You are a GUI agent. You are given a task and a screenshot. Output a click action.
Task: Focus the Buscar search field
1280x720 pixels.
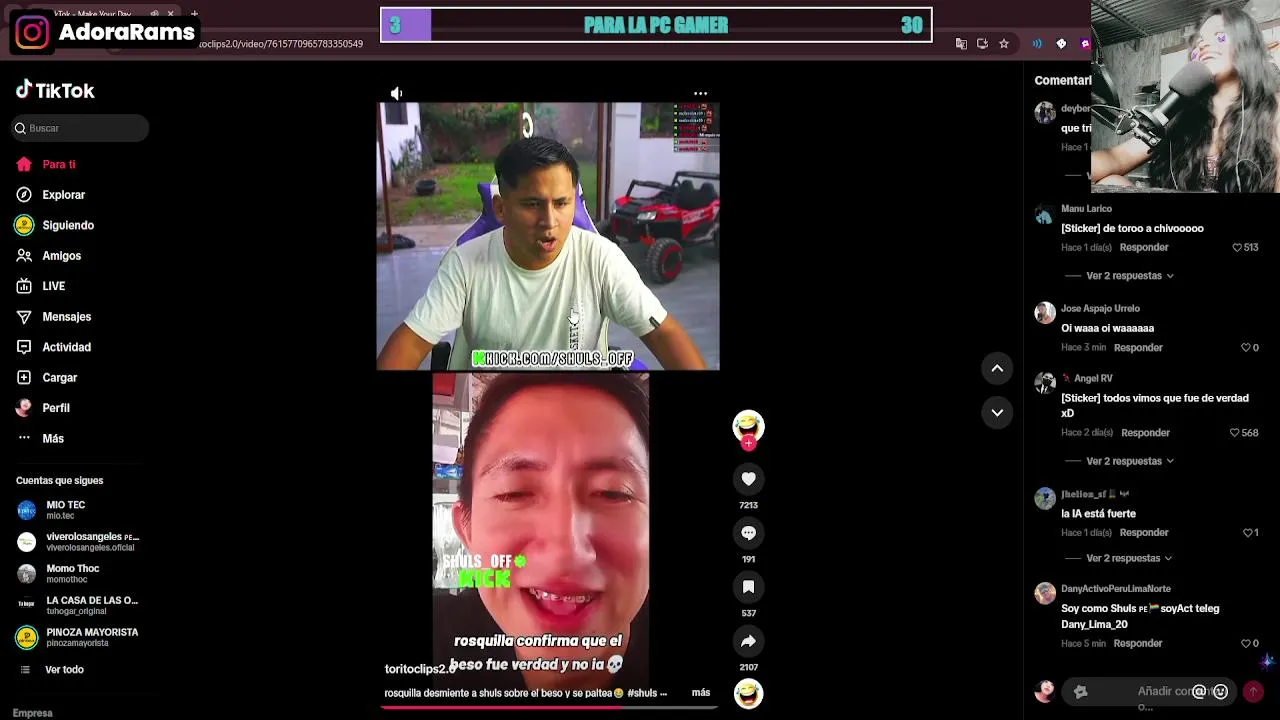click(81, 128)
